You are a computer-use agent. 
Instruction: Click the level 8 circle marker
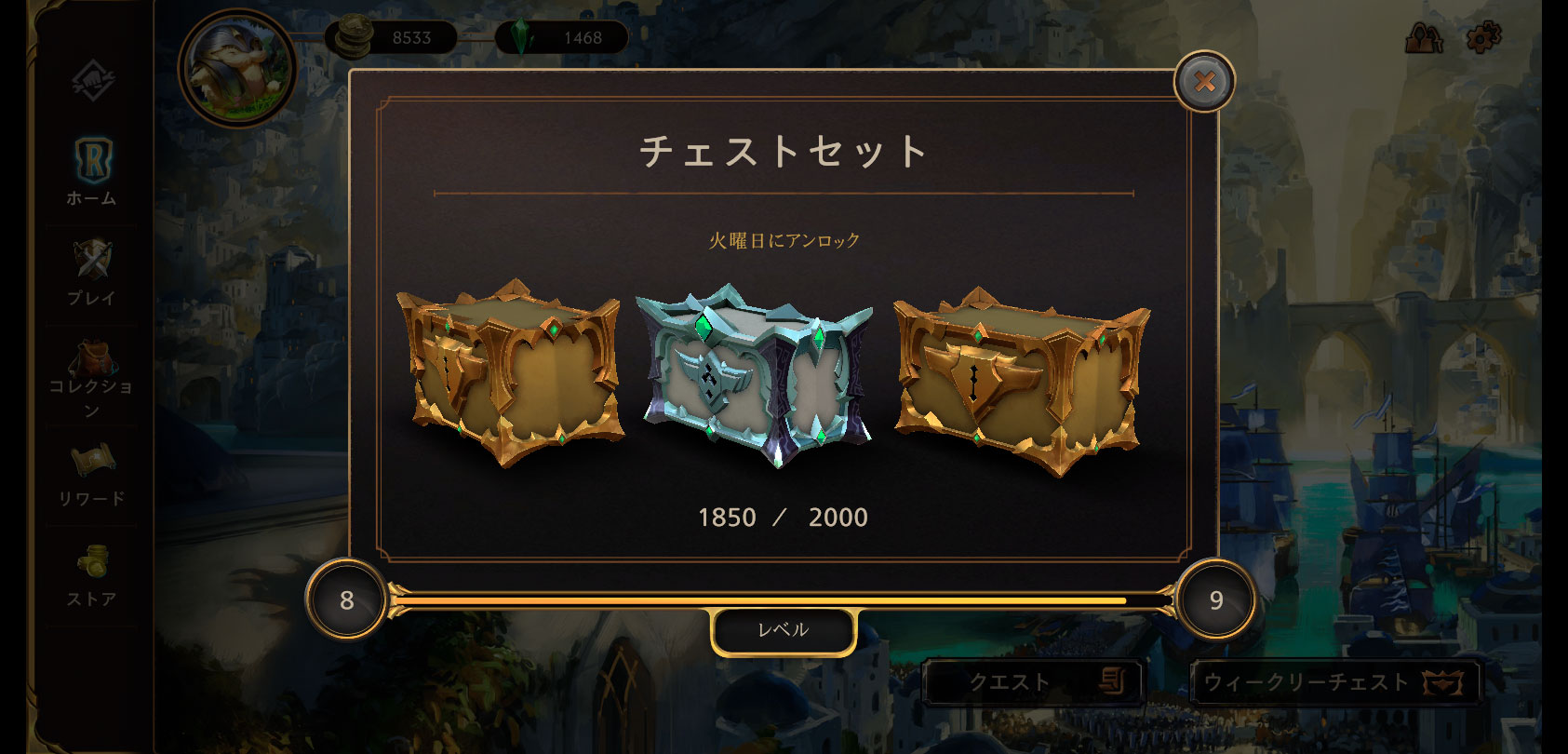[346, 599]
